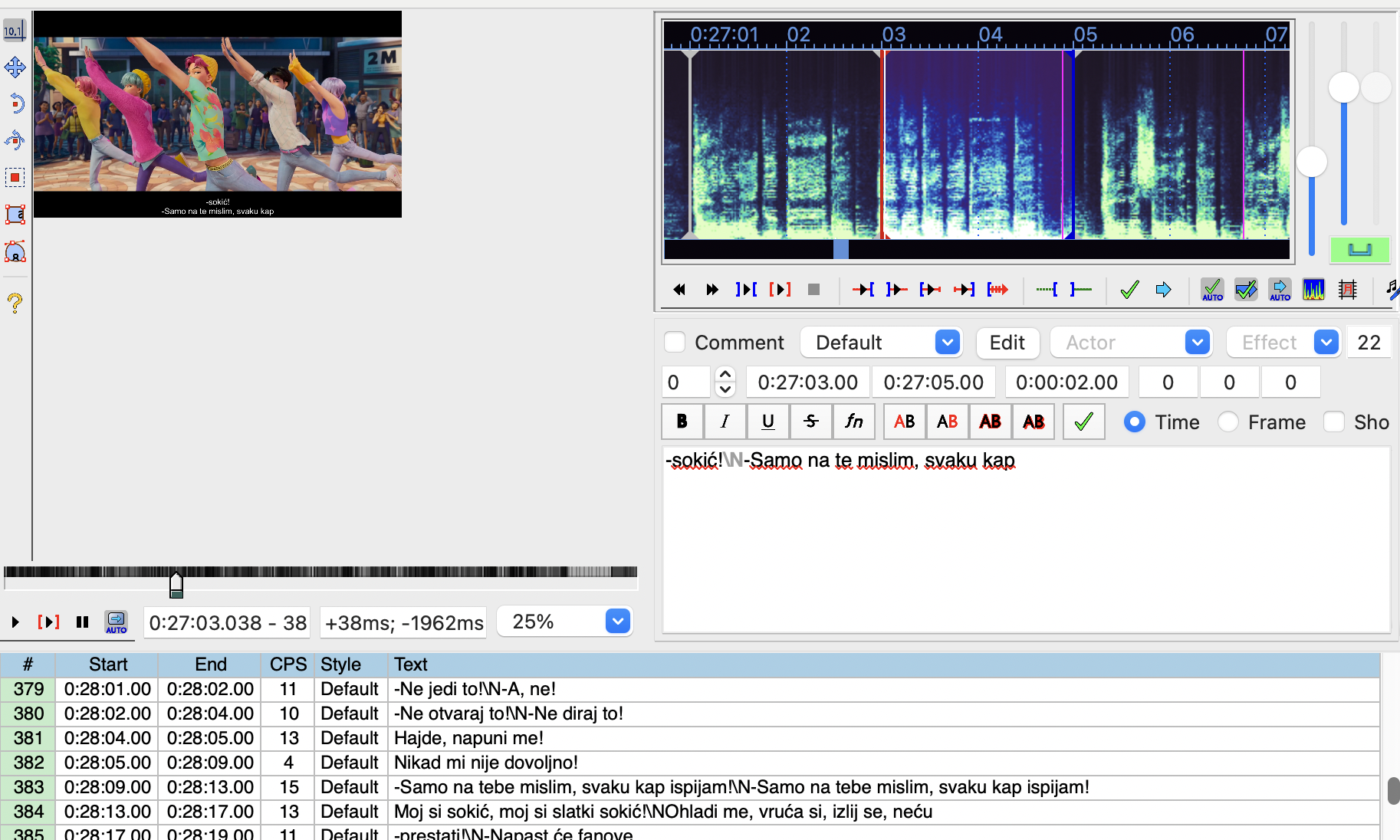Toggle automatic commit of timing changes
This screenshot has height=840, width=1400.
(x=1212, y=290)
